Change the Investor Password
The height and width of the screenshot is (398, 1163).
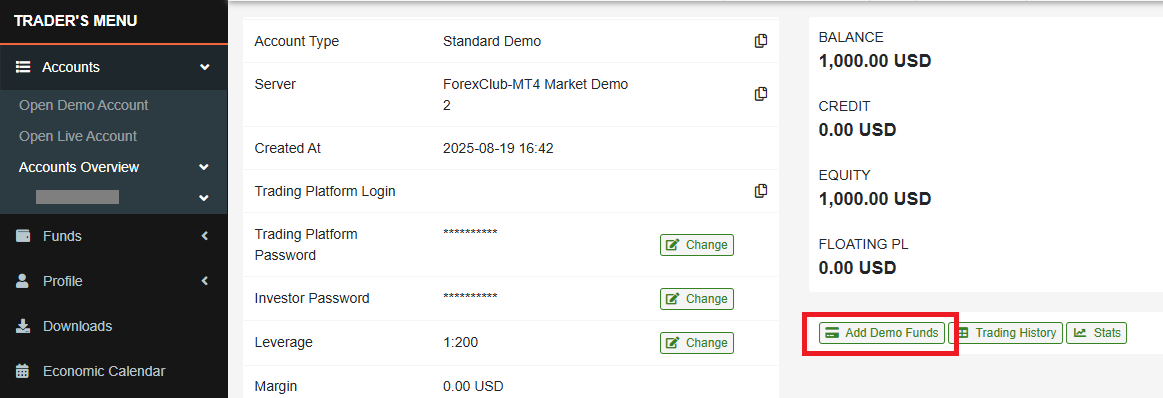click(x=696, y=299)
